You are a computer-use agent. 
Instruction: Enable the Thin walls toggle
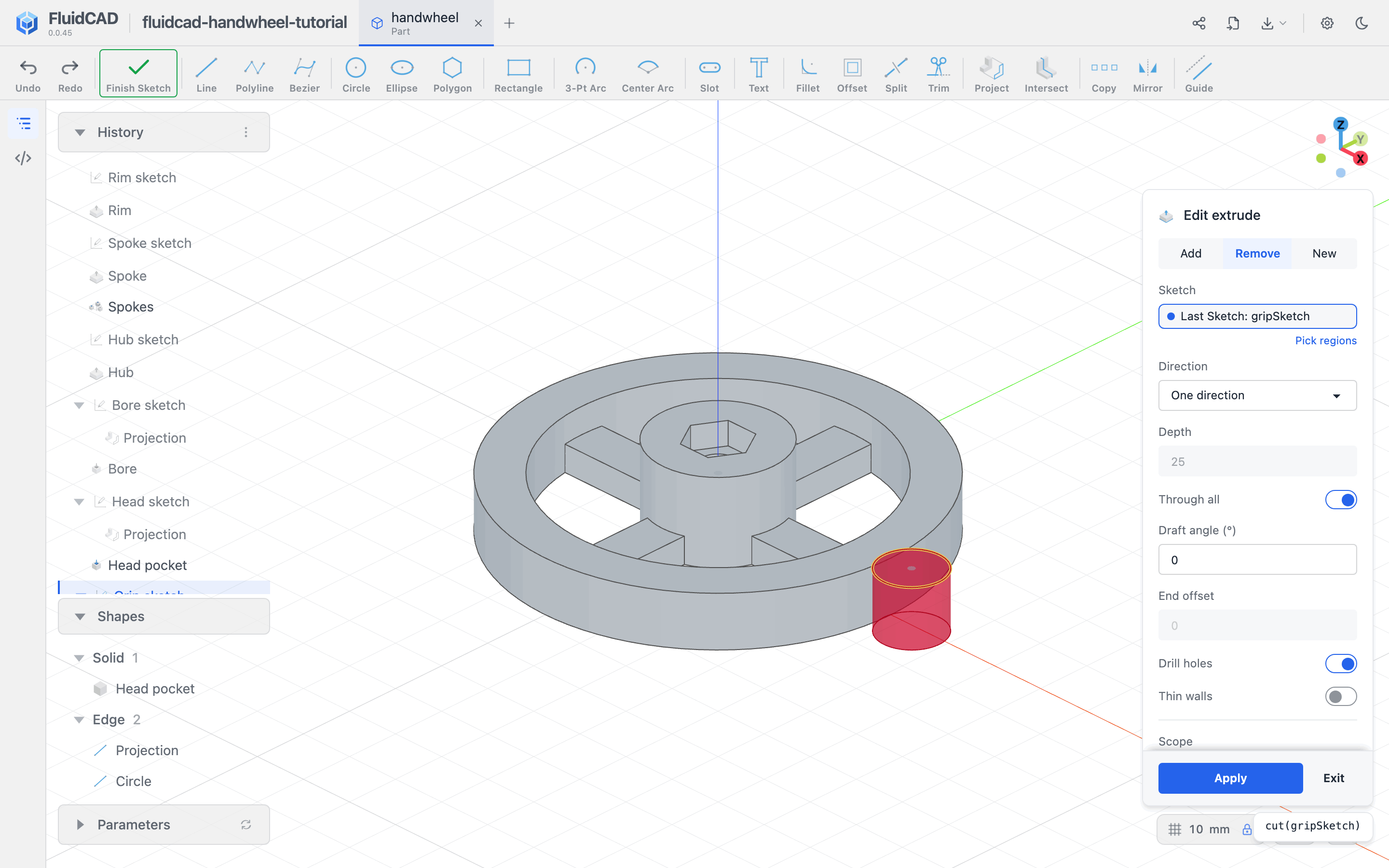pos(1341,696)
